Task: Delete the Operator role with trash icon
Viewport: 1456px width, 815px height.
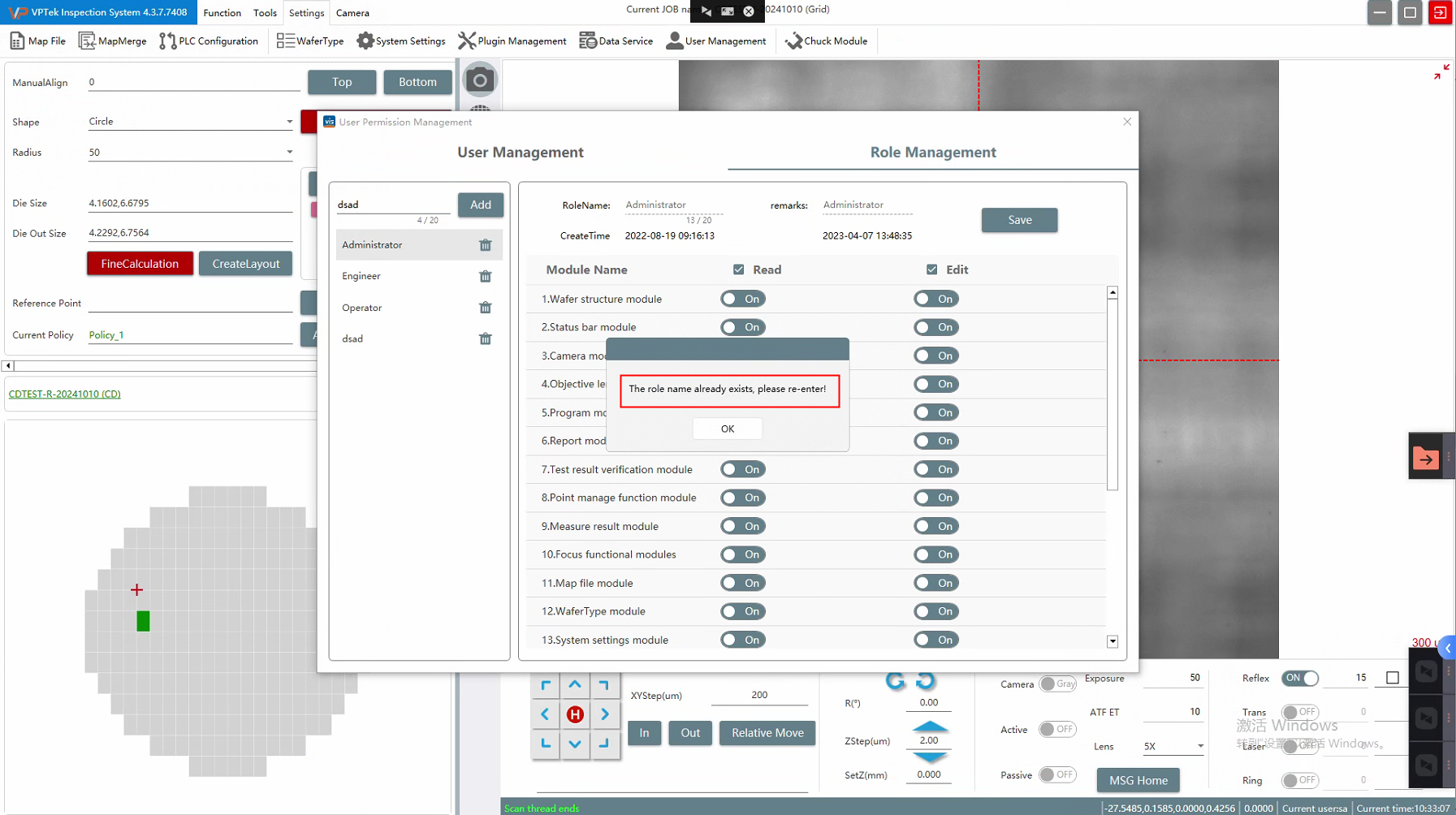Action: click(x=485, y=308)
